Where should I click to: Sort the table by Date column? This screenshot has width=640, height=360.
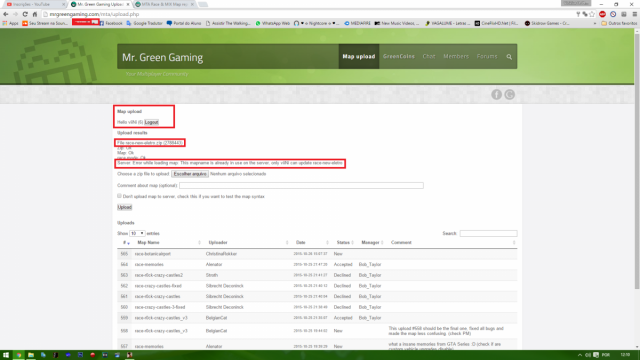311,242
